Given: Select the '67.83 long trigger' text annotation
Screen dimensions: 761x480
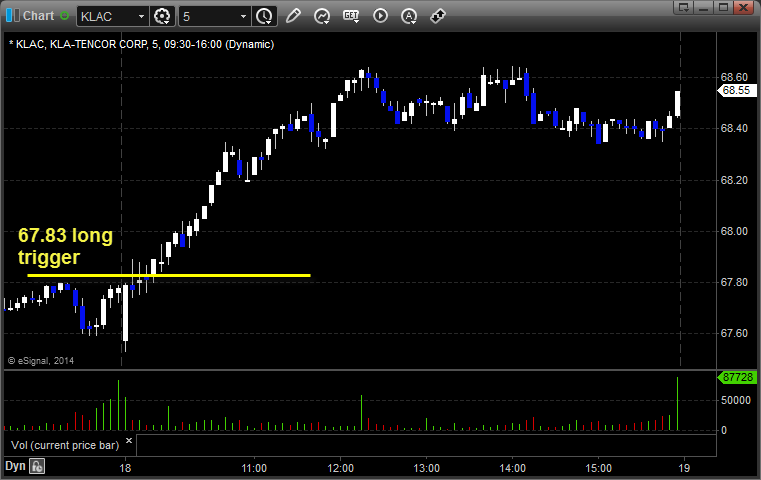Looking at the screenshot, I should (66, 246).
